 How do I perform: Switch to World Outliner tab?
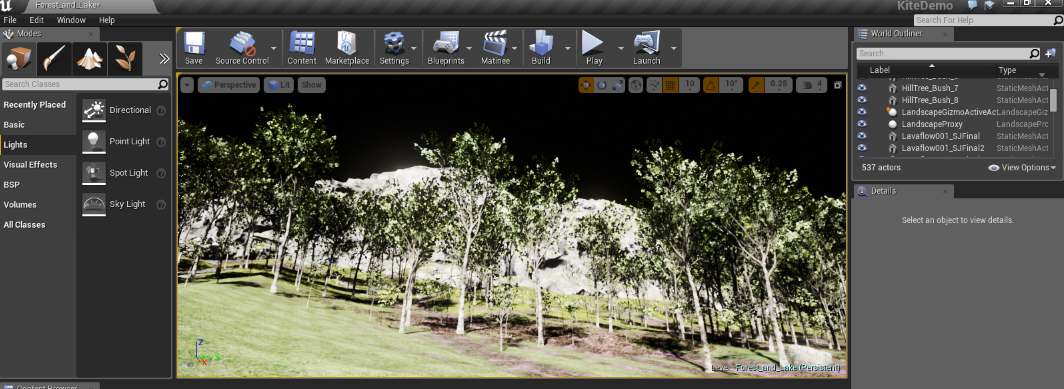[903, 34]
